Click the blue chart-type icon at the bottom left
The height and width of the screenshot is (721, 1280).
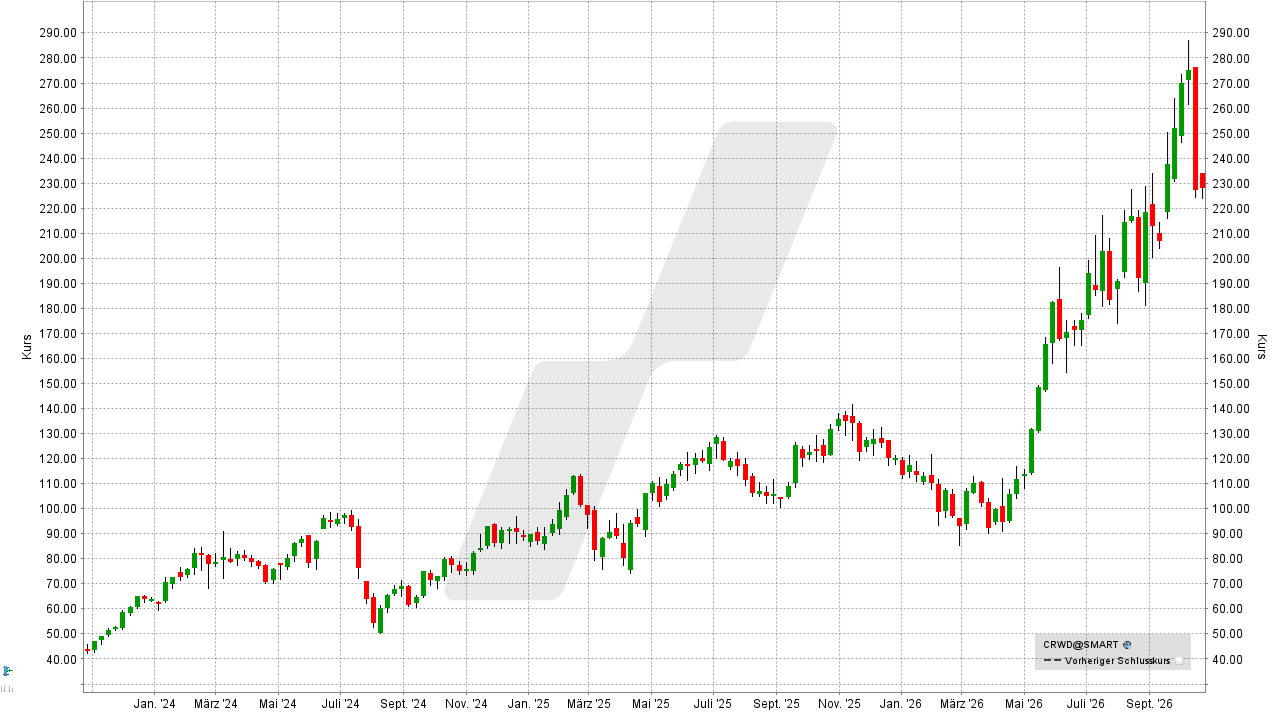pyautogui.click(x=7, y=670)
